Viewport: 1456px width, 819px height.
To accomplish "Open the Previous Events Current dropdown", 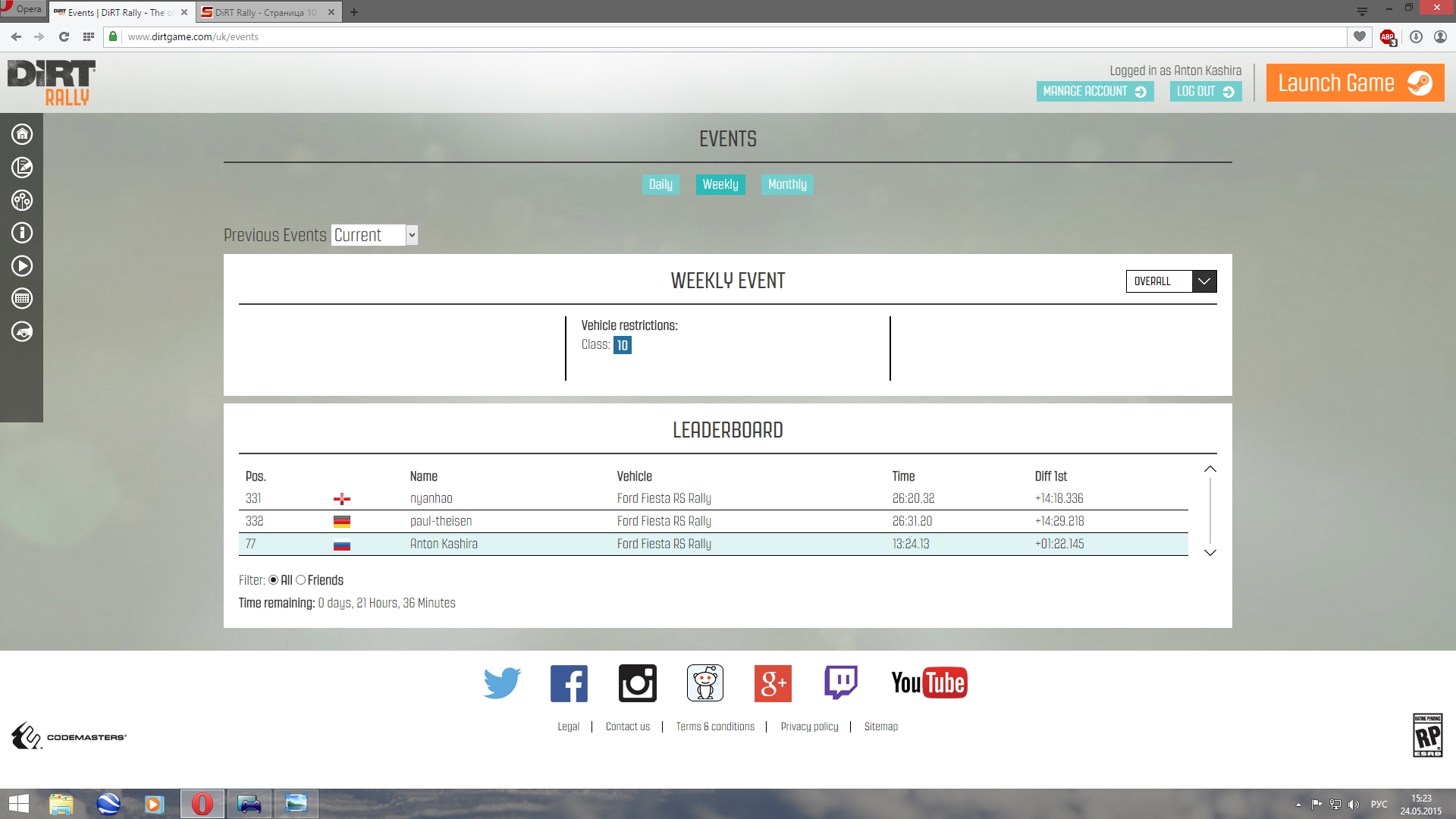I will coord(374,235).
